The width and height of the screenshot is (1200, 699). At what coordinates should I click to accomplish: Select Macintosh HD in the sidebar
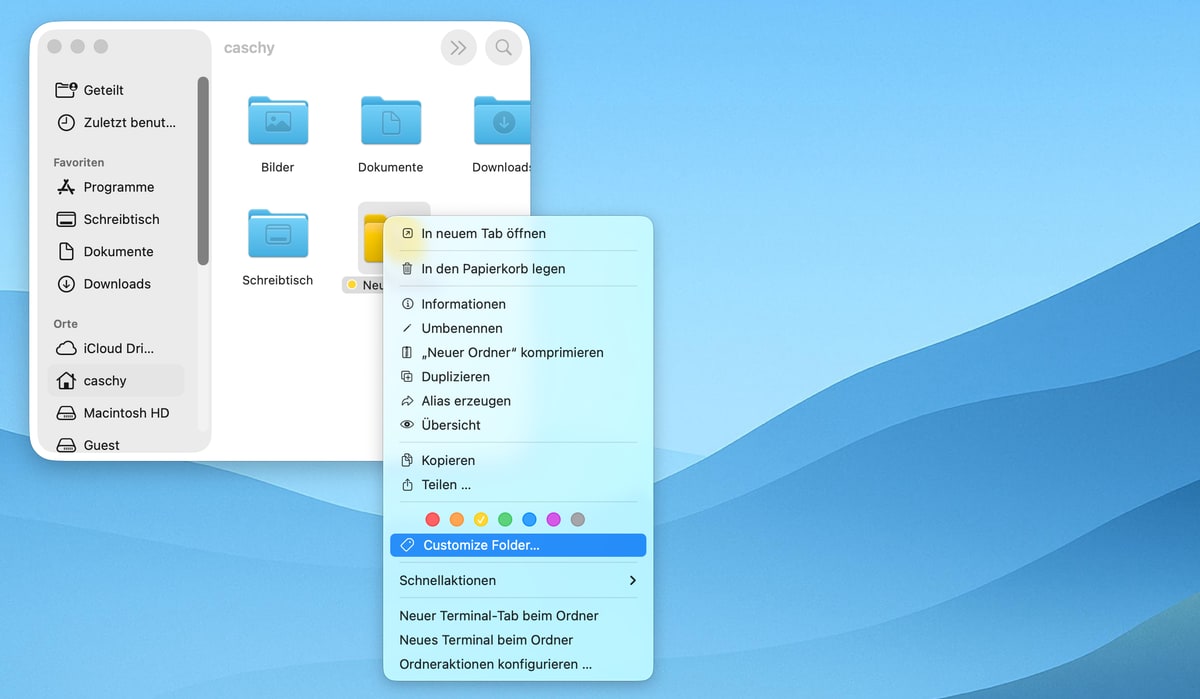[x=126, y=413]
